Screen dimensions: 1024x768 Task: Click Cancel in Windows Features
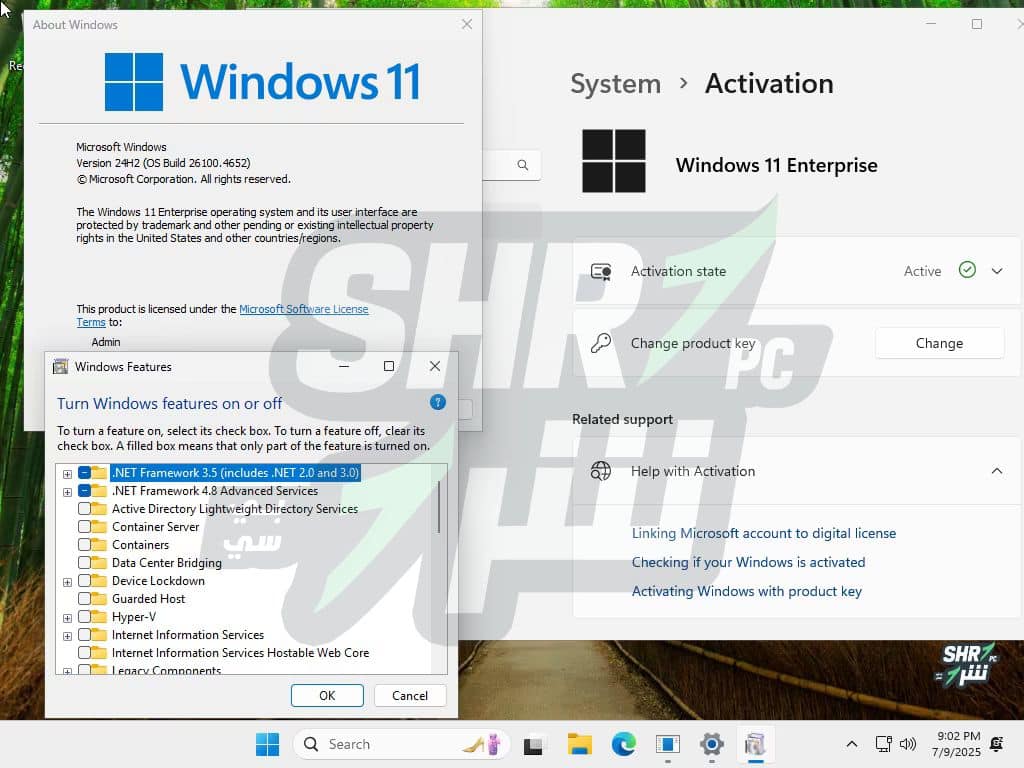pos(410,696)
